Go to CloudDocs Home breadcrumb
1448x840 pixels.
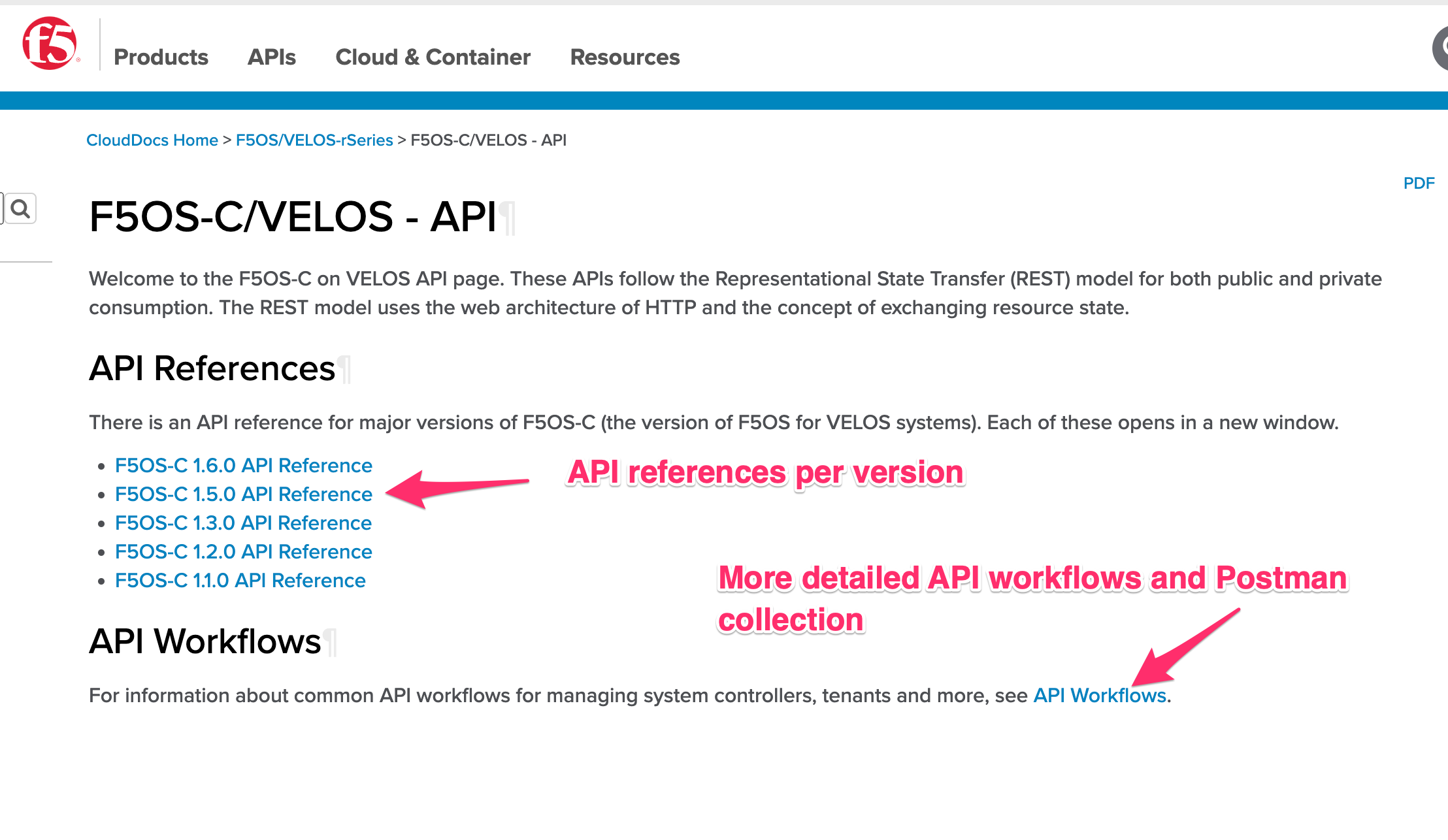(x=152, y=140)
